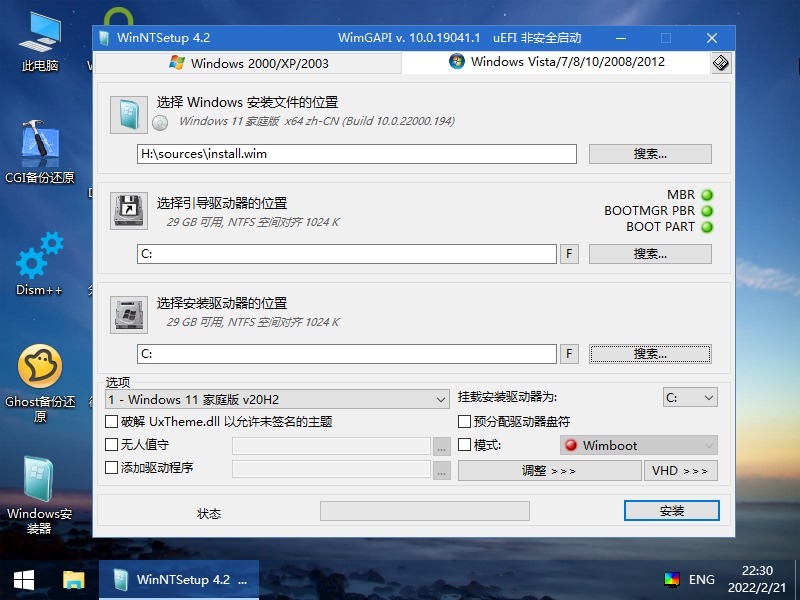
Task: Click the boot drive floppy icon
Action: (128, 211)
